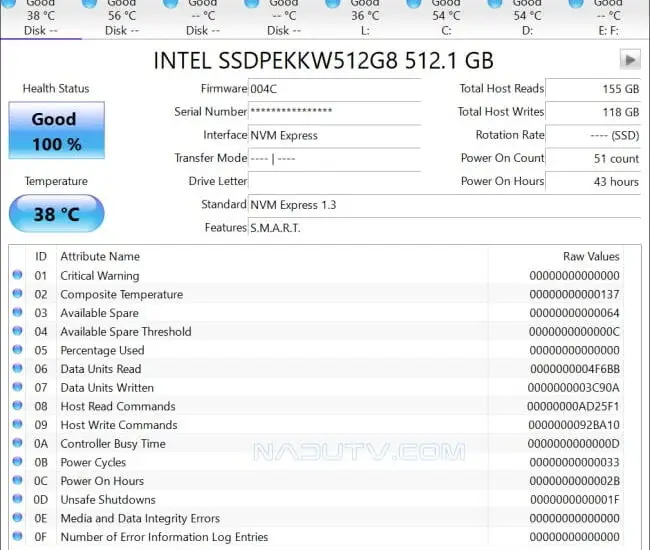650x550 pixels.
Task: Click raw value 0000000004F6BB
Action: [x=575, y=369]
